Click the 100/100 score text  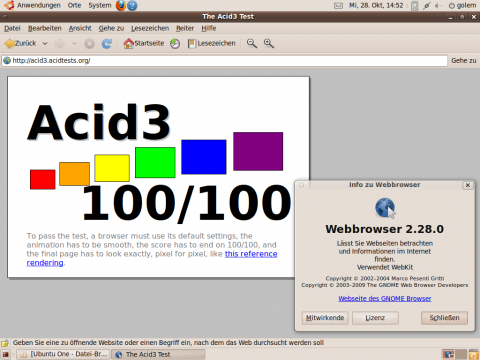[187, 203]
